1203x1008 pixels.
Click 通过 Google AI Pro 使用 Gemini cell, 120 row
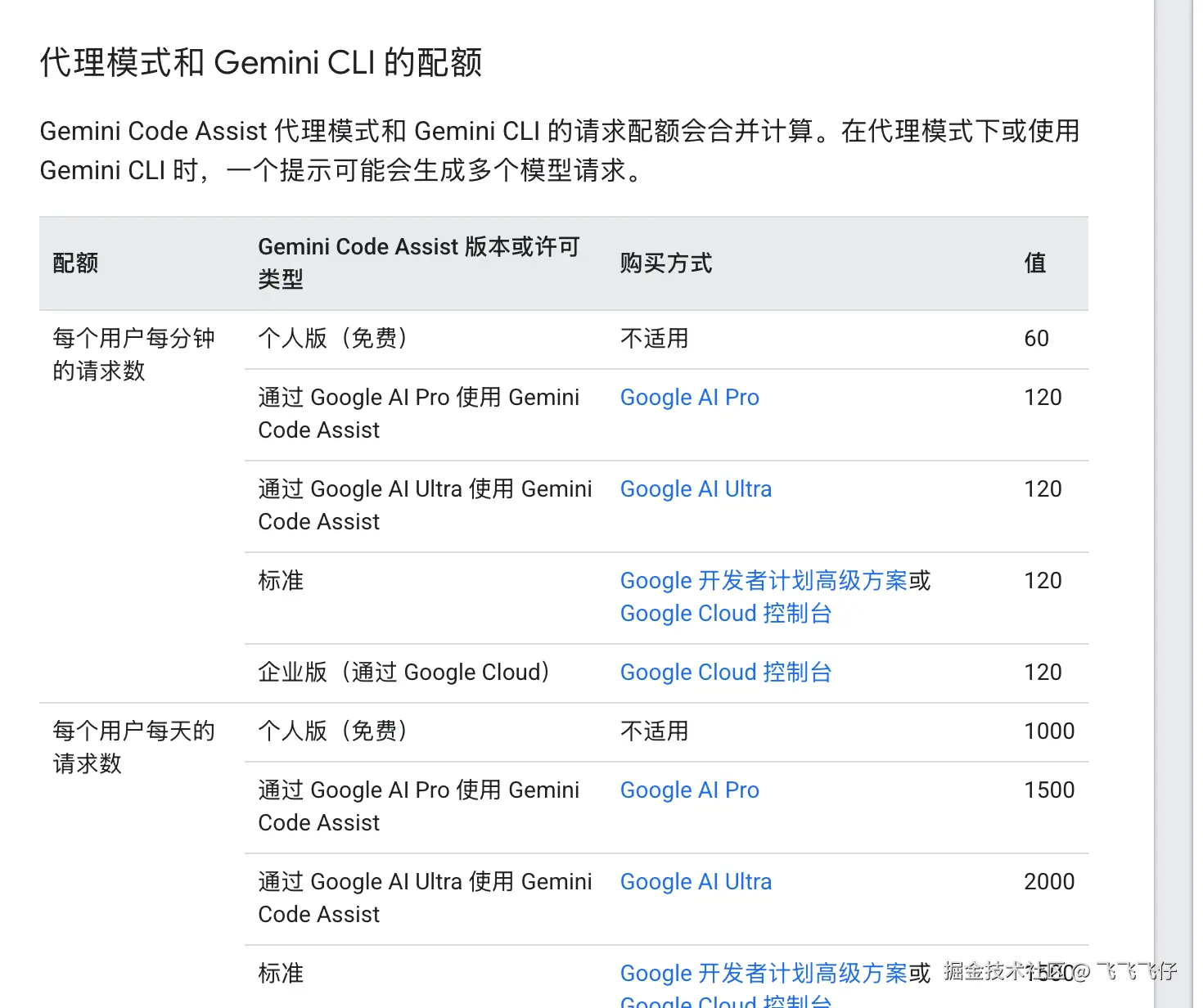point(418,414)
